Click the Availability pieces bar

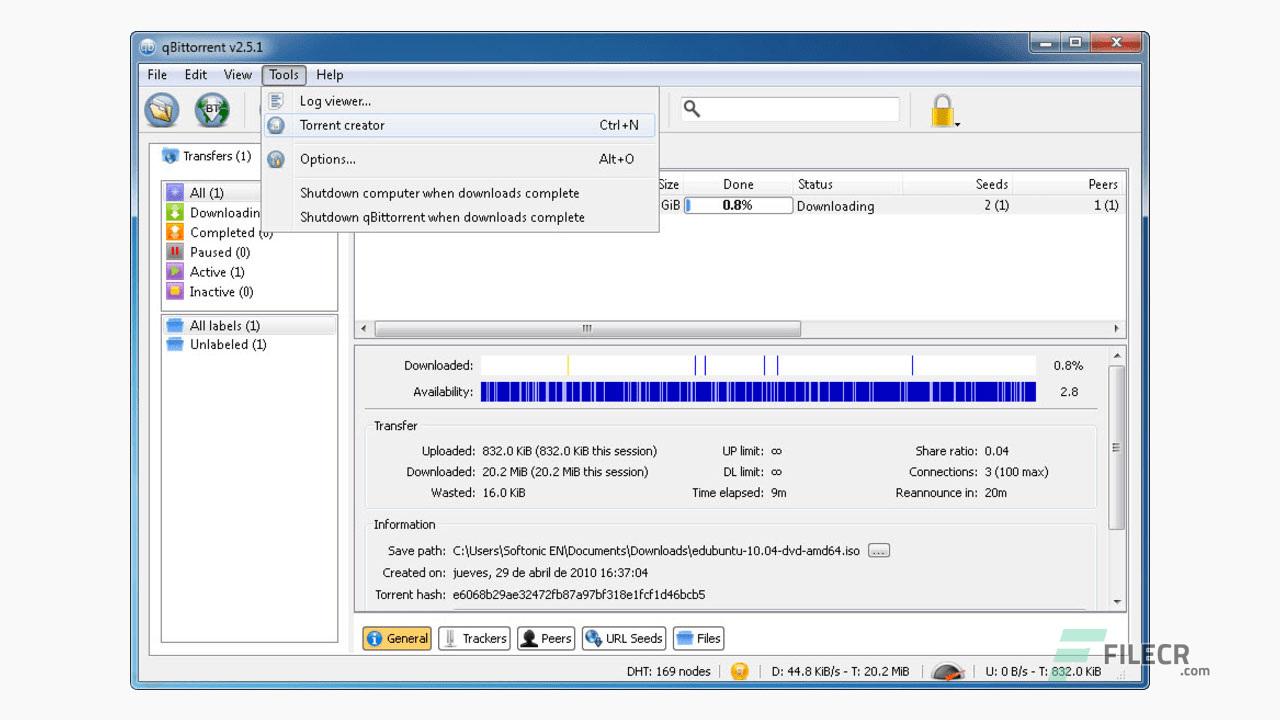pyautogui.click(x=758, y=392)
